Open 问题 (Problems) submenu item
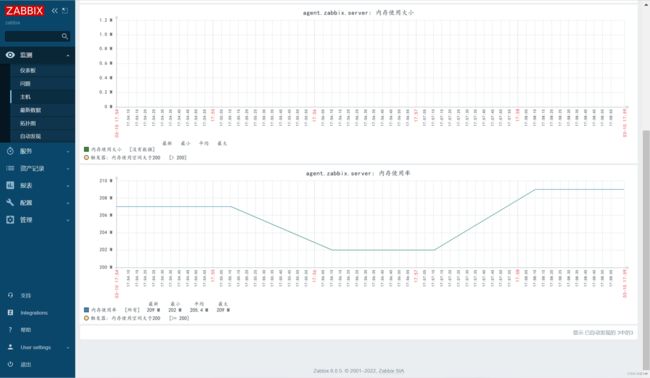 pyautogui.click(x=25, y=84)
